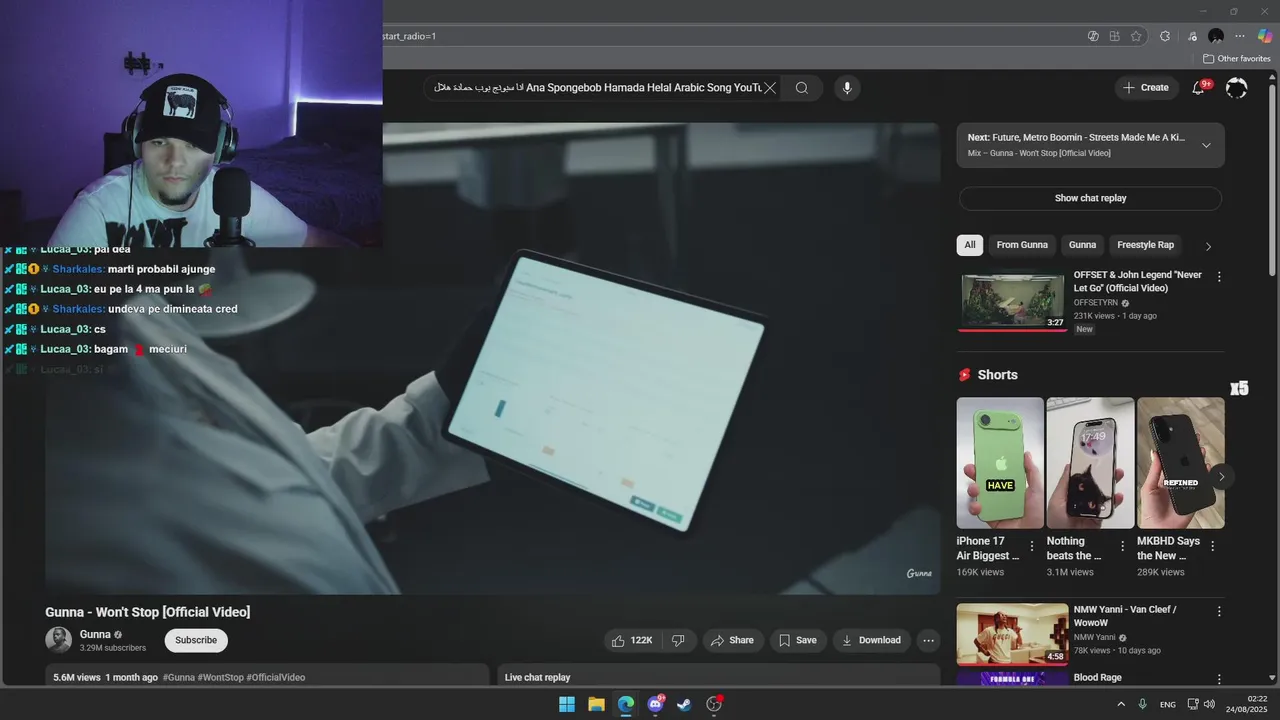Open Copilot in Edge toolbar

point(1265,36)
